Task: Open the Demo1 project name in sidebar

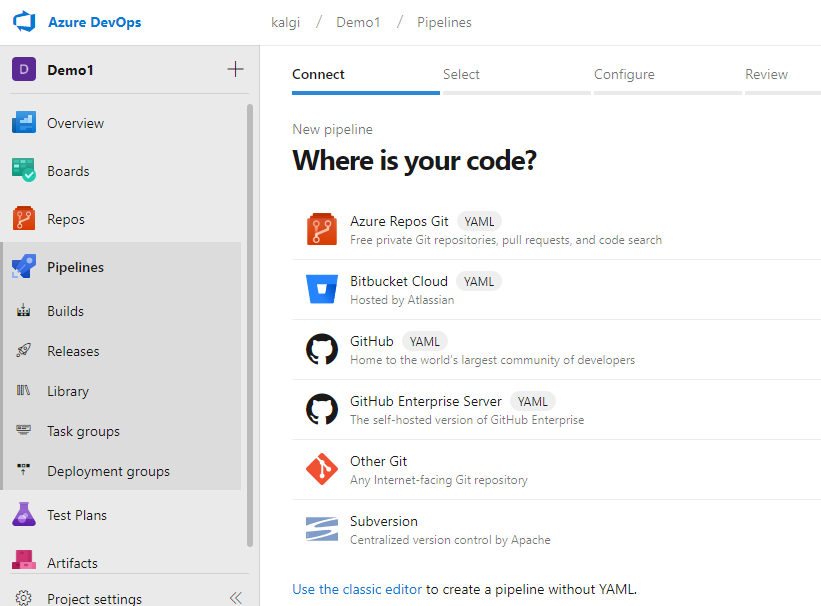Action: 70,70
